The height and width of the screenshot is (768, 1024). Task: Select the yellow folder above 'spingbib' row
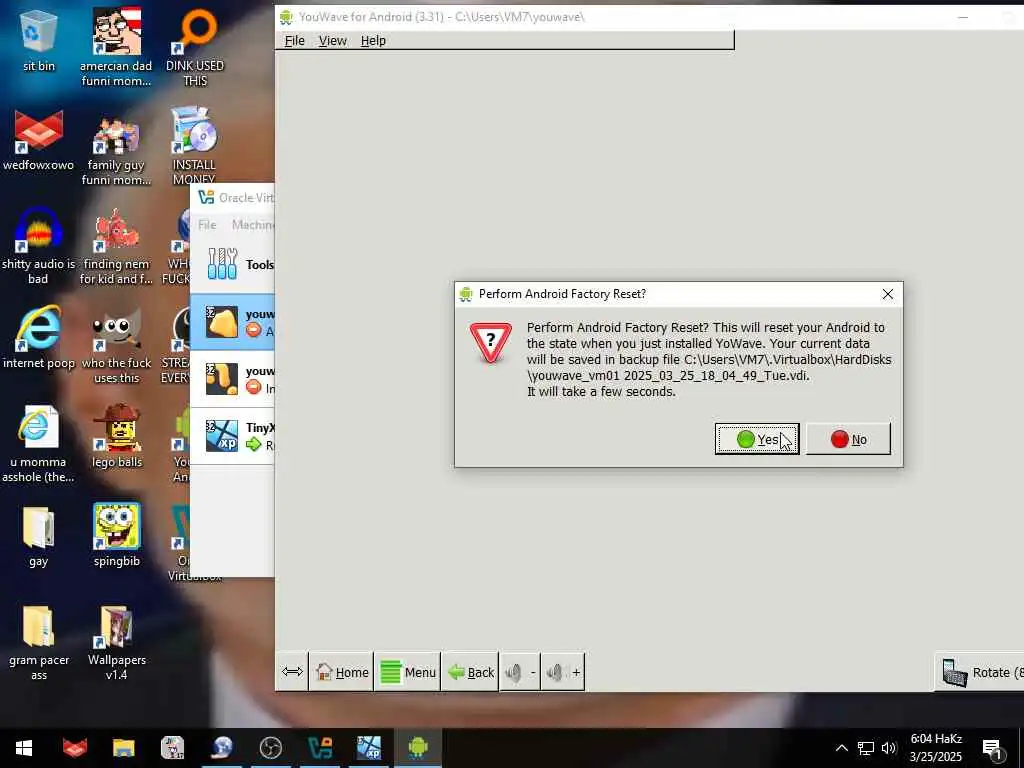39,536
